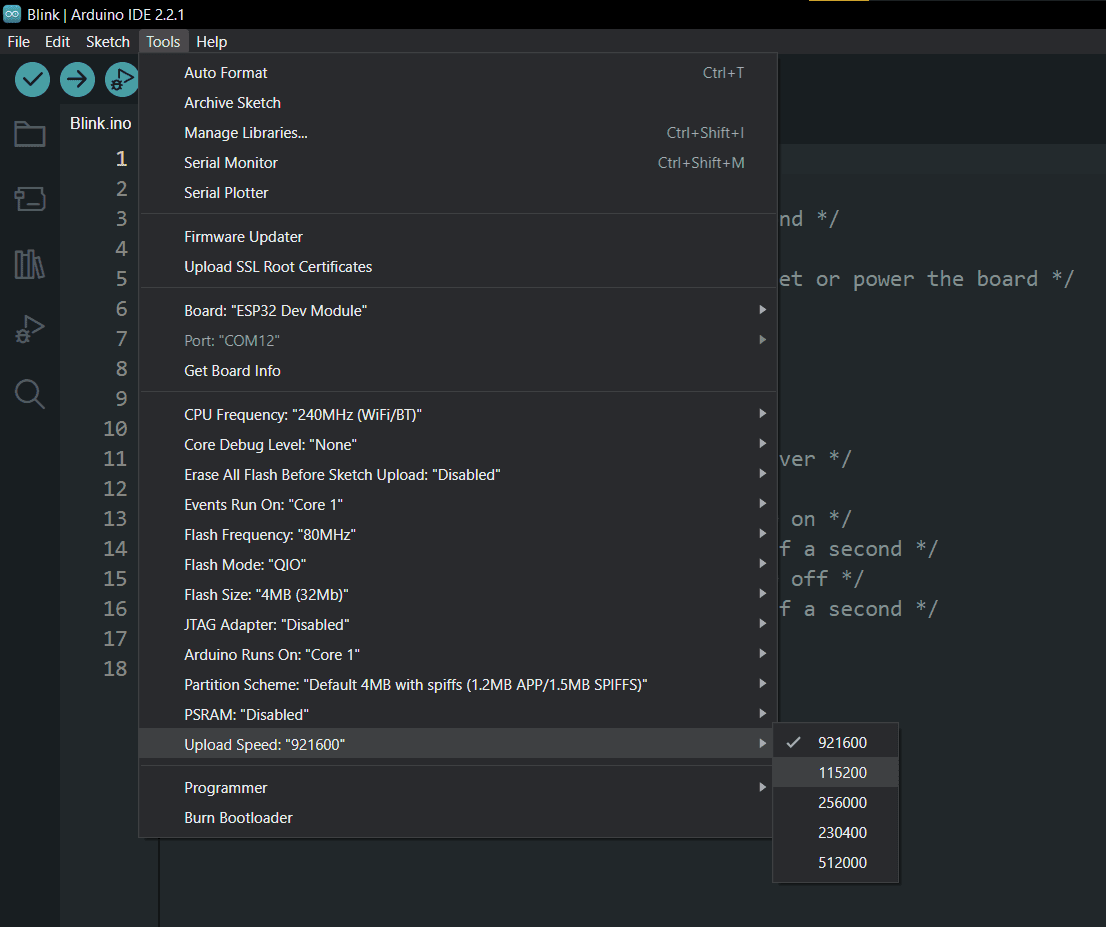Screen dimensions: 1106x927
Task: Choose 512000 upload speed option
Action: [x=836, y=862]
